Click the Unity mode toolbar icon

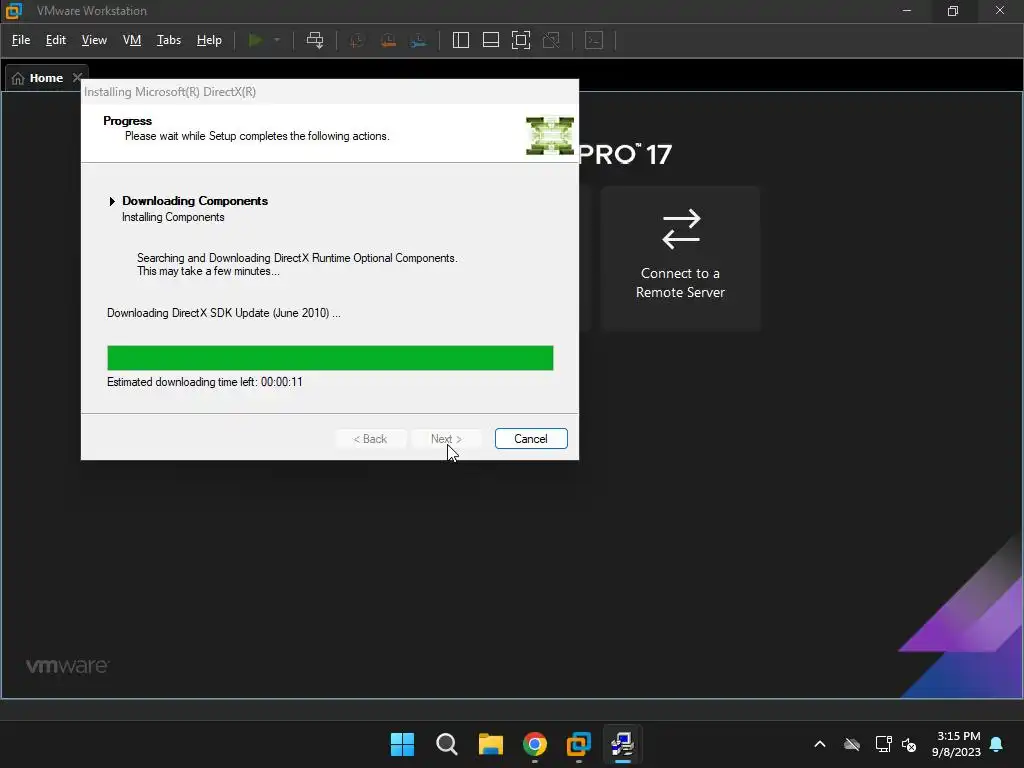[x=551, y=40]
